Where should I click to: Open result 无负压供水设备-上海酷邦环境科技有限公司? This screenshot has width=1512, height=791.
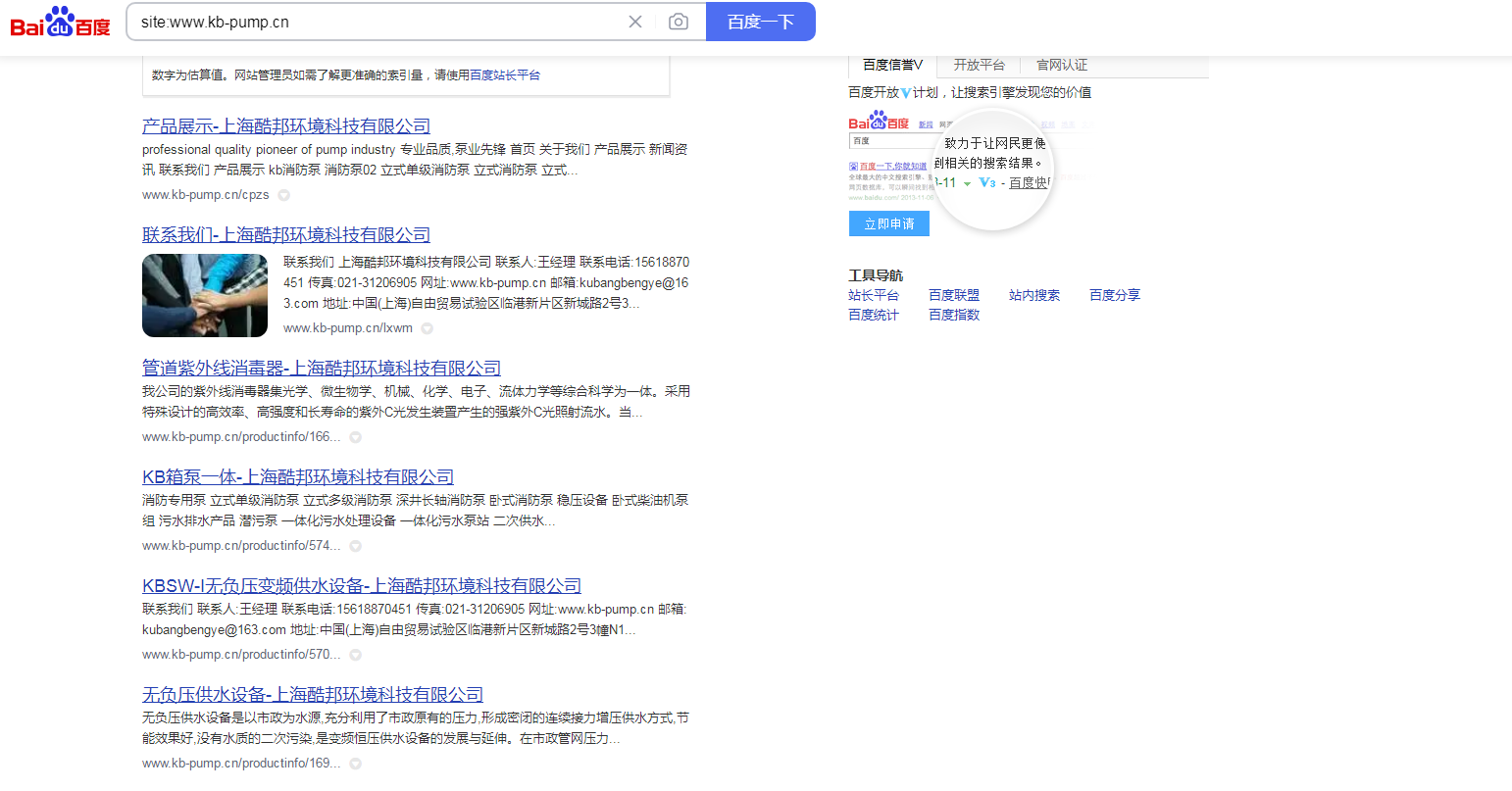pyautogui.click(x=313, y=695)
